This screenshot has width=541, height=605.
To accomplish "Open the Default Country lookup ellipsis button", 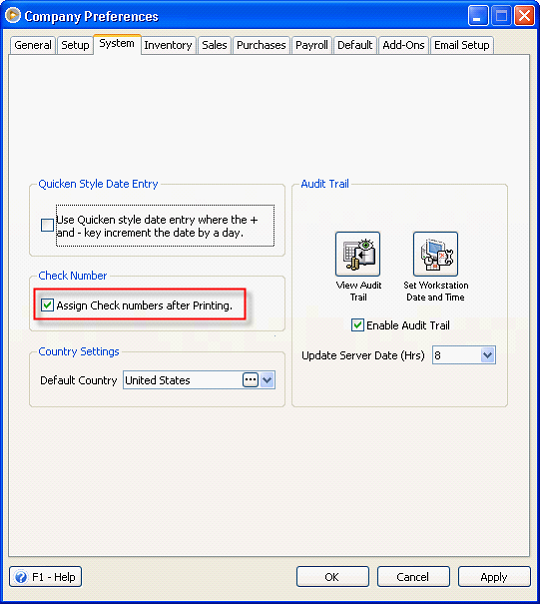I will tap(250, 380).
